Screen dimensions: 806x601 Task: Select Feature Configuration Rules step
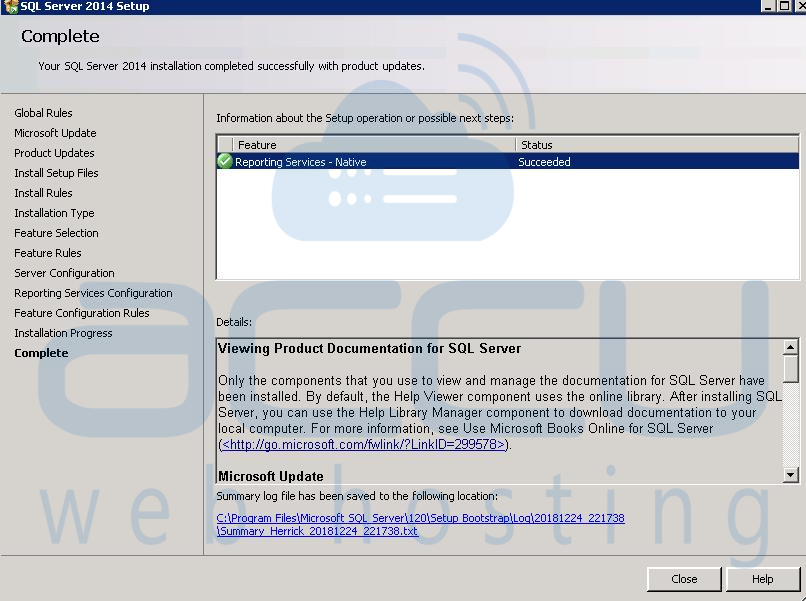tap(82, 313)
